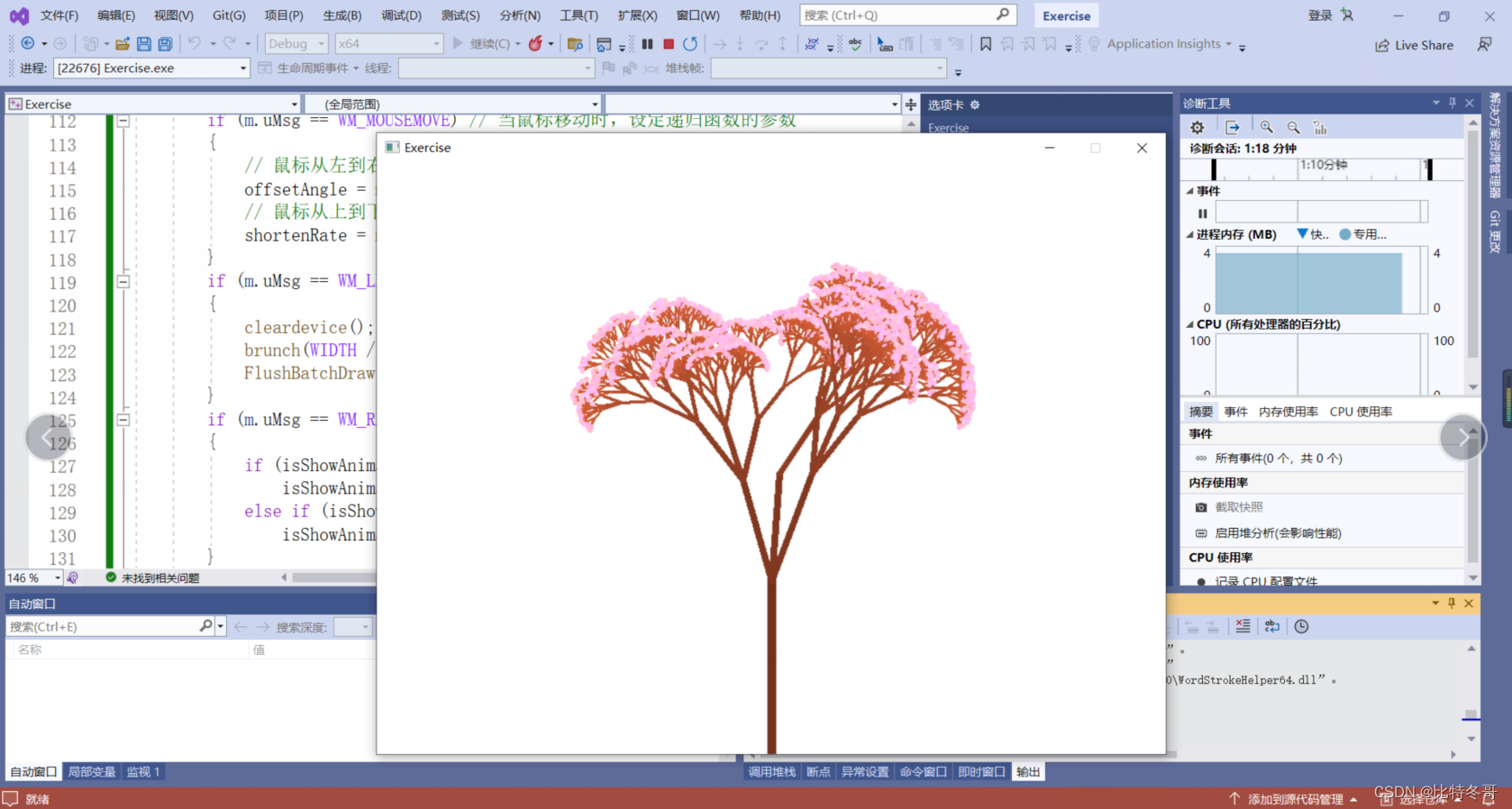Open diagnostic tools settings gear icon
This screenshot has width=1512, height=809.
[x=1198, y=128]
